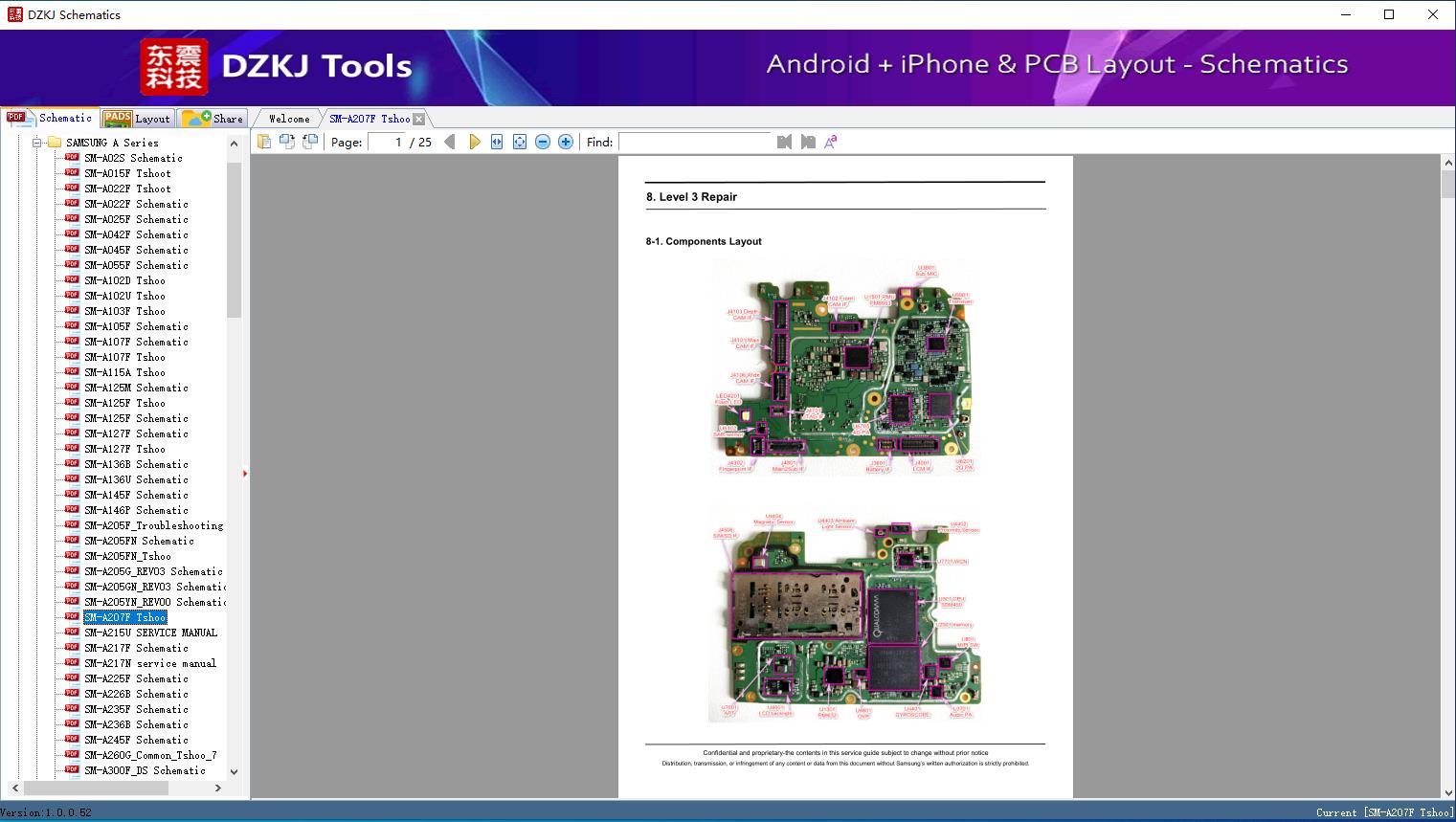Click the find next icon
Image resolution: width=1456 pixels, height=822 pixels.
[808, 142]
